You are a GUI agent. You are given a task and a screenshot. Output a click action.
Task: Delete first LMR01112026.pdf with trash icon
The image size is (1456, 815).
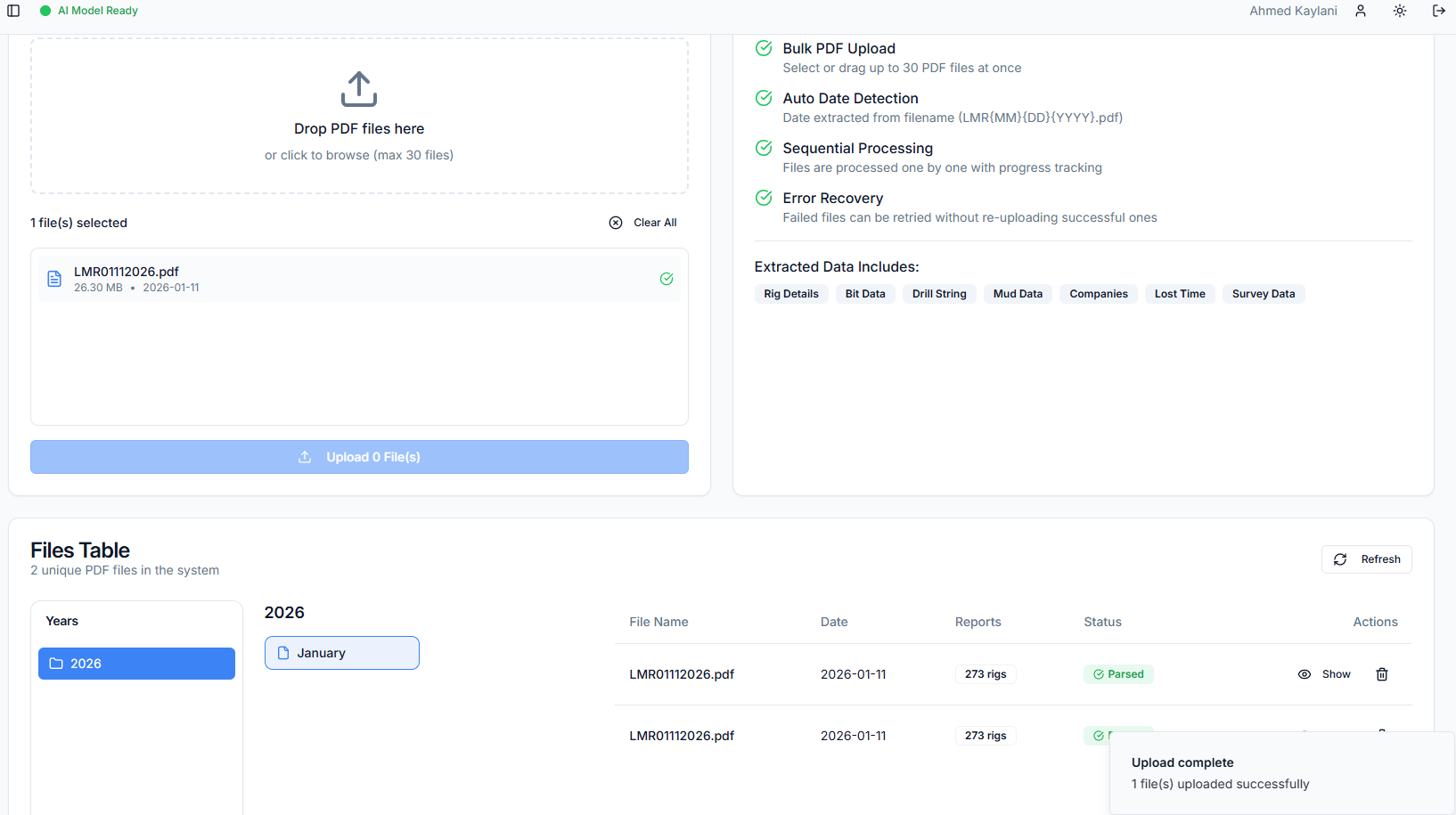point(1382,674)
